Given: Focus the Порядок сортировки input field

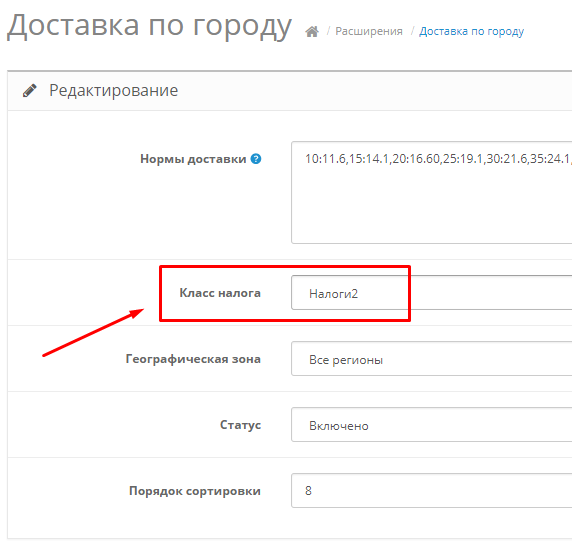Looking at the screenshot, I should pos(432,490).
